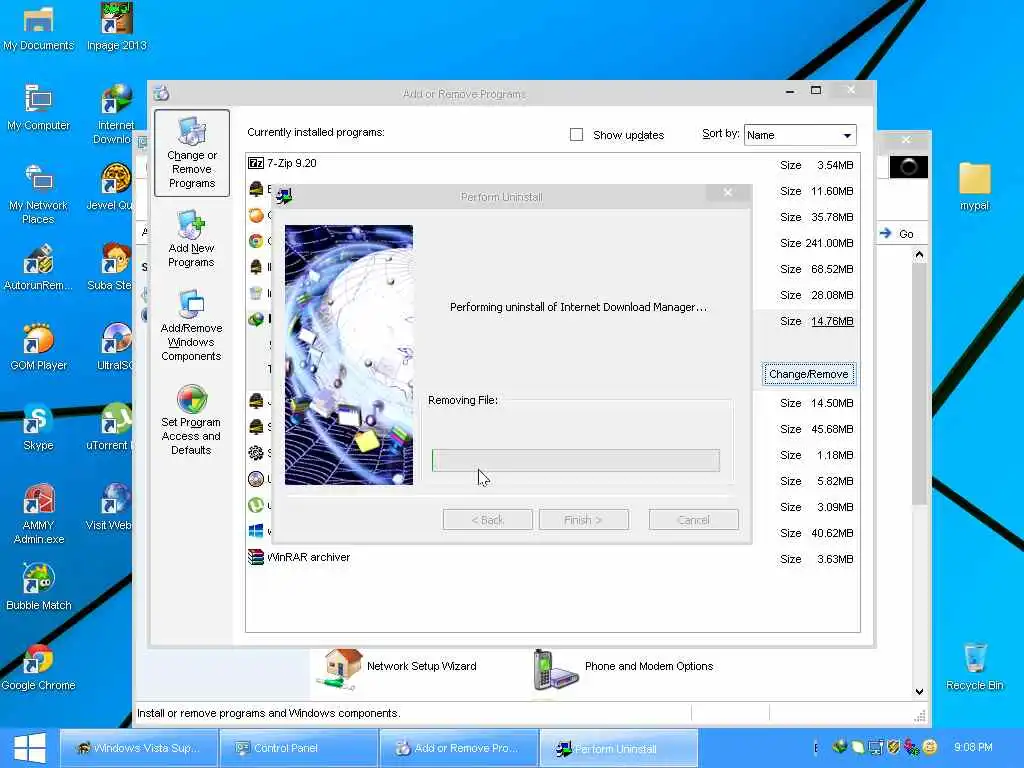Click Cancel in Perform Uninstall dialog
Screen dimensions: 1024x768
(694, 520)
